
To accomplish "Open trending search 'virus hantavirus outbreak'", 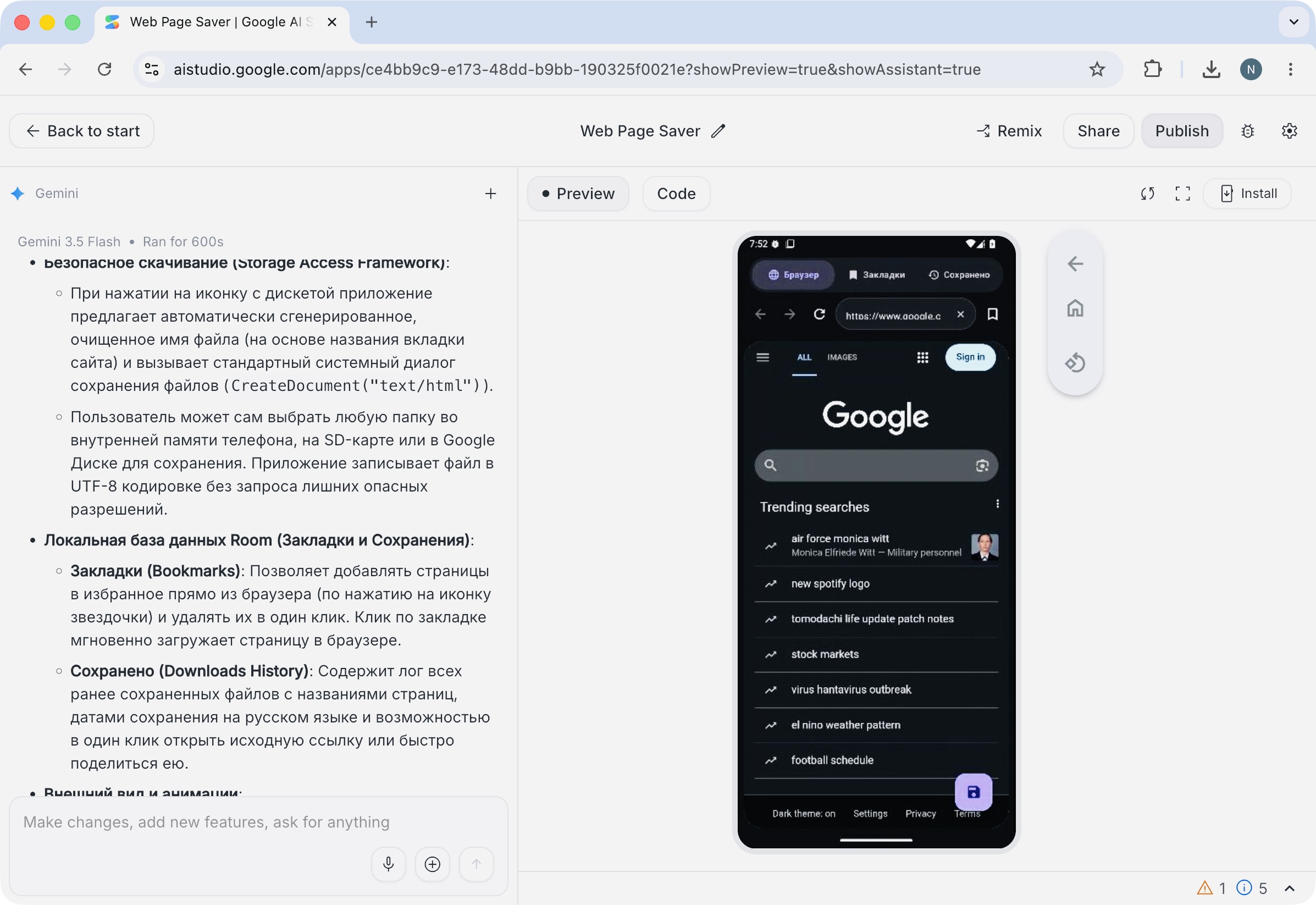I will click(x=876, y=690).
